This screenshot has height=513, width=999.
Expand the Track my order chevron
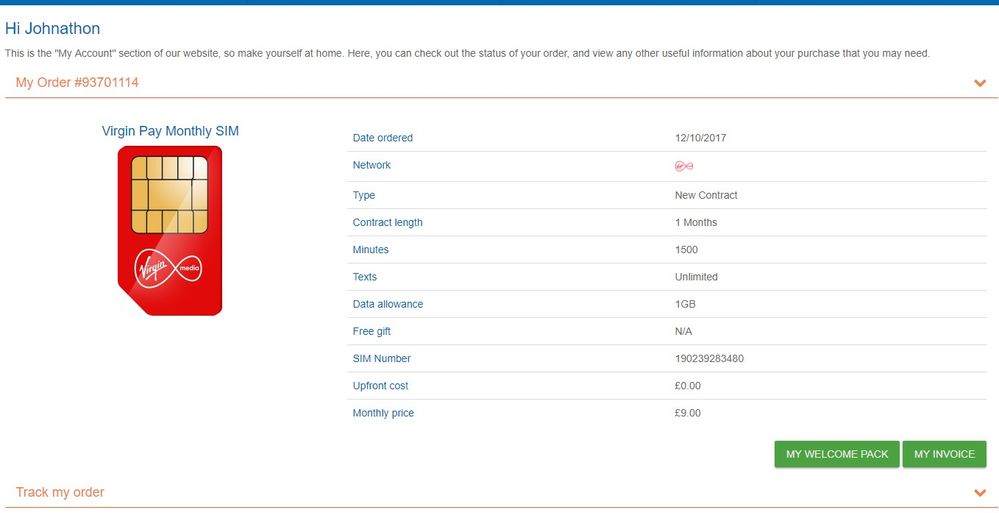click(x=980, y=493)
